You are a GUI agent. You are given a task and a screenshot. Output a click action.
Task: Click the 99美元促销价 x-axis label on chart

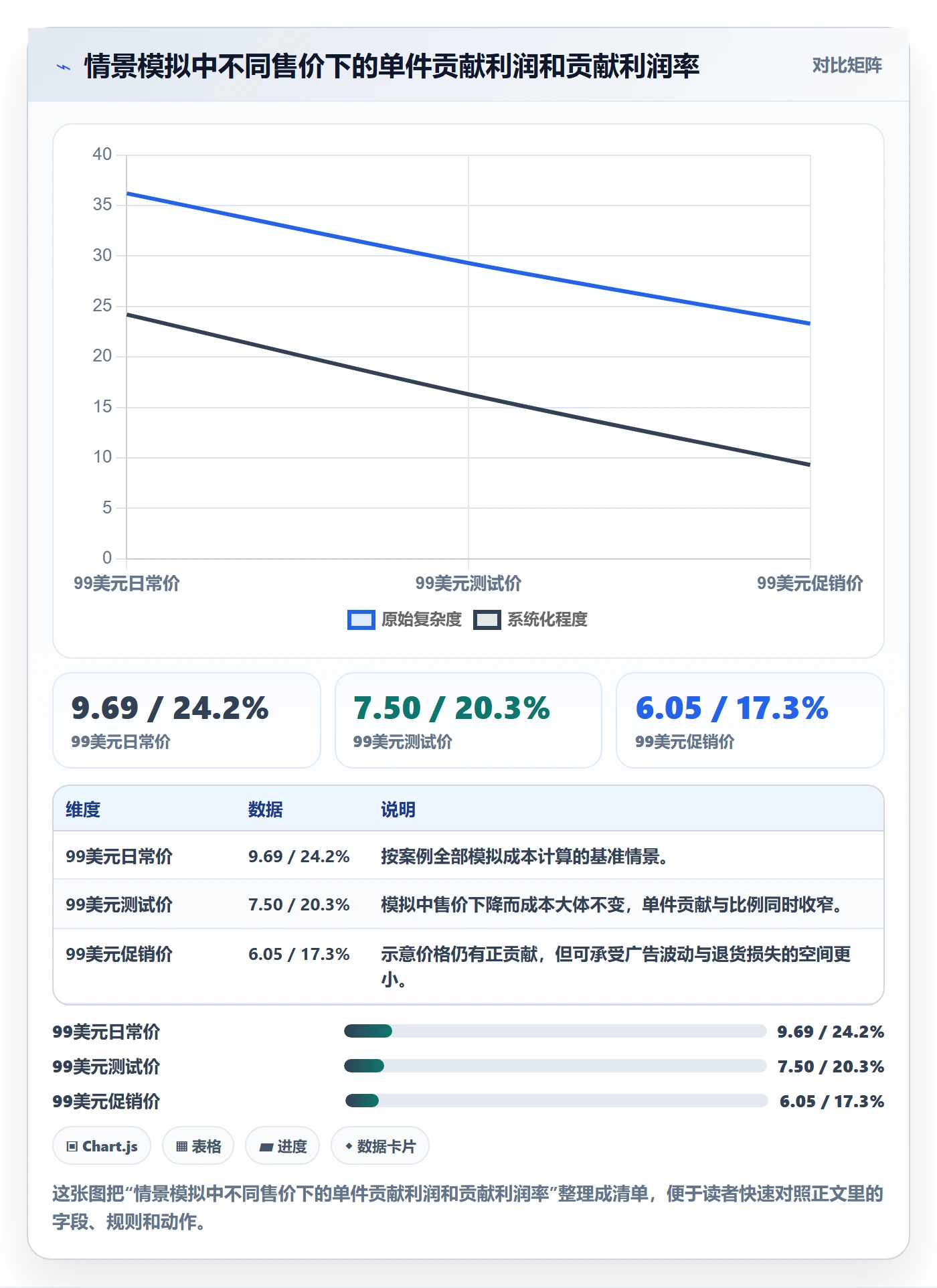pos(810,583)
